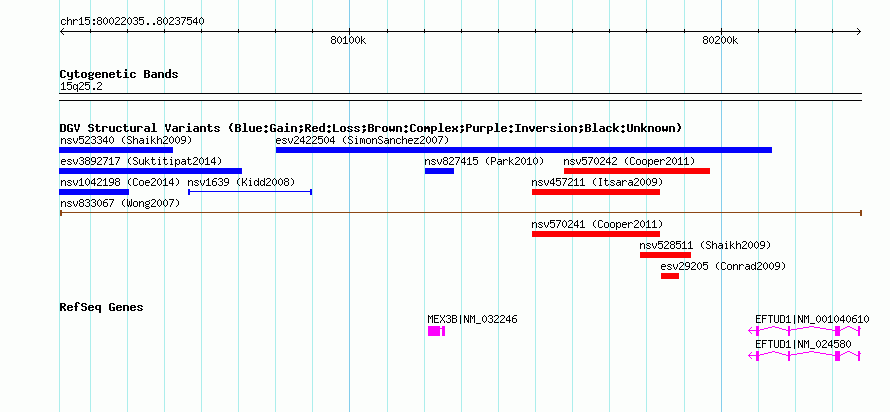890x412 pixels.
Task: Click the nsv833067 (Wong2007) brown complex line
Action: click(x=461, y=213)
